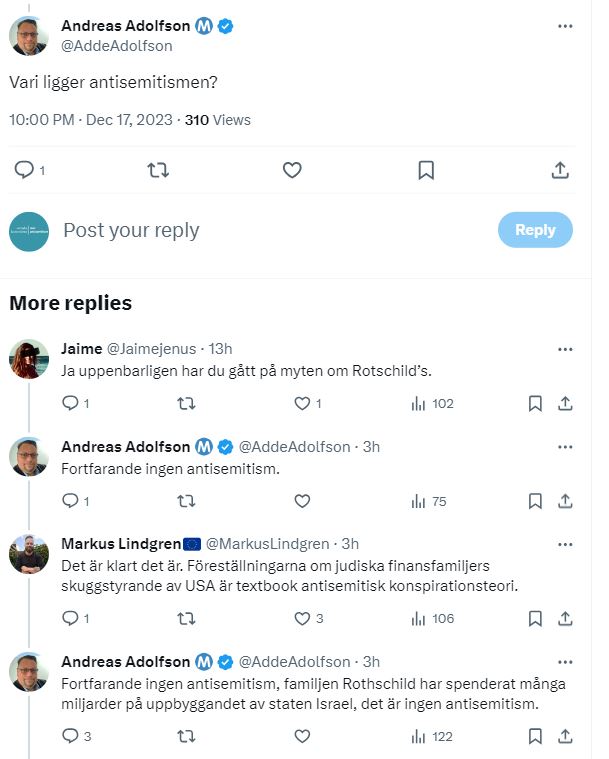The height and width of the screenshot is (759, 609).
Task: Open more options on the last Andreas reply
Action: tap(565, 662)
